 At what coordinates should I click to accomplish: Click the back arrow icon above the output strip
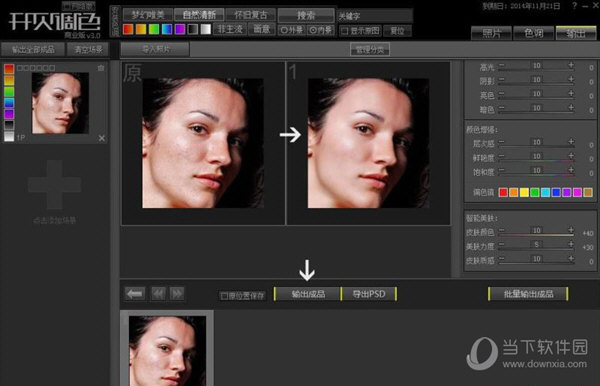click(x=135, y=294)
